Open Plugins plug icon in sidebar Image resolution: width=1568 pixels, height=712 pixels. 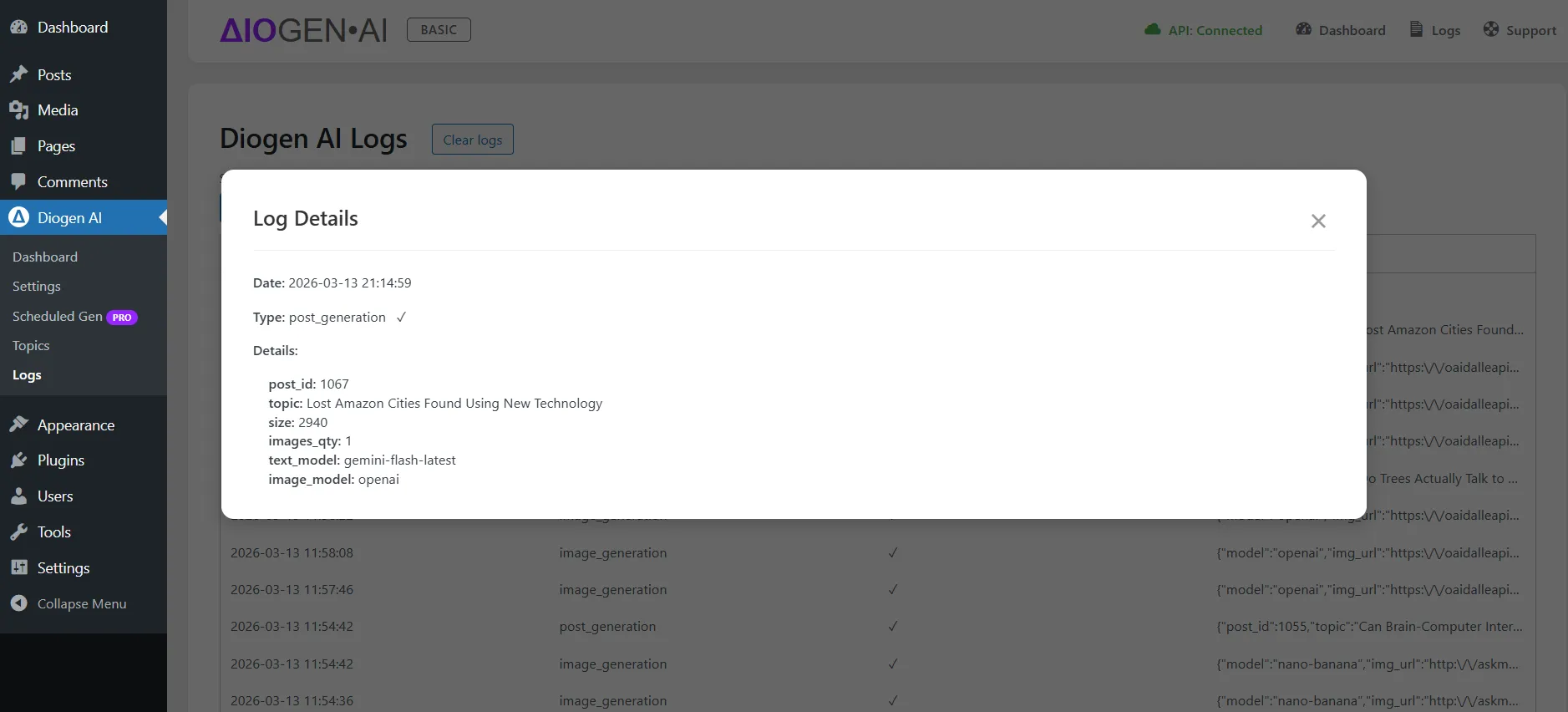pyautogui.click(x=18, y=460)
